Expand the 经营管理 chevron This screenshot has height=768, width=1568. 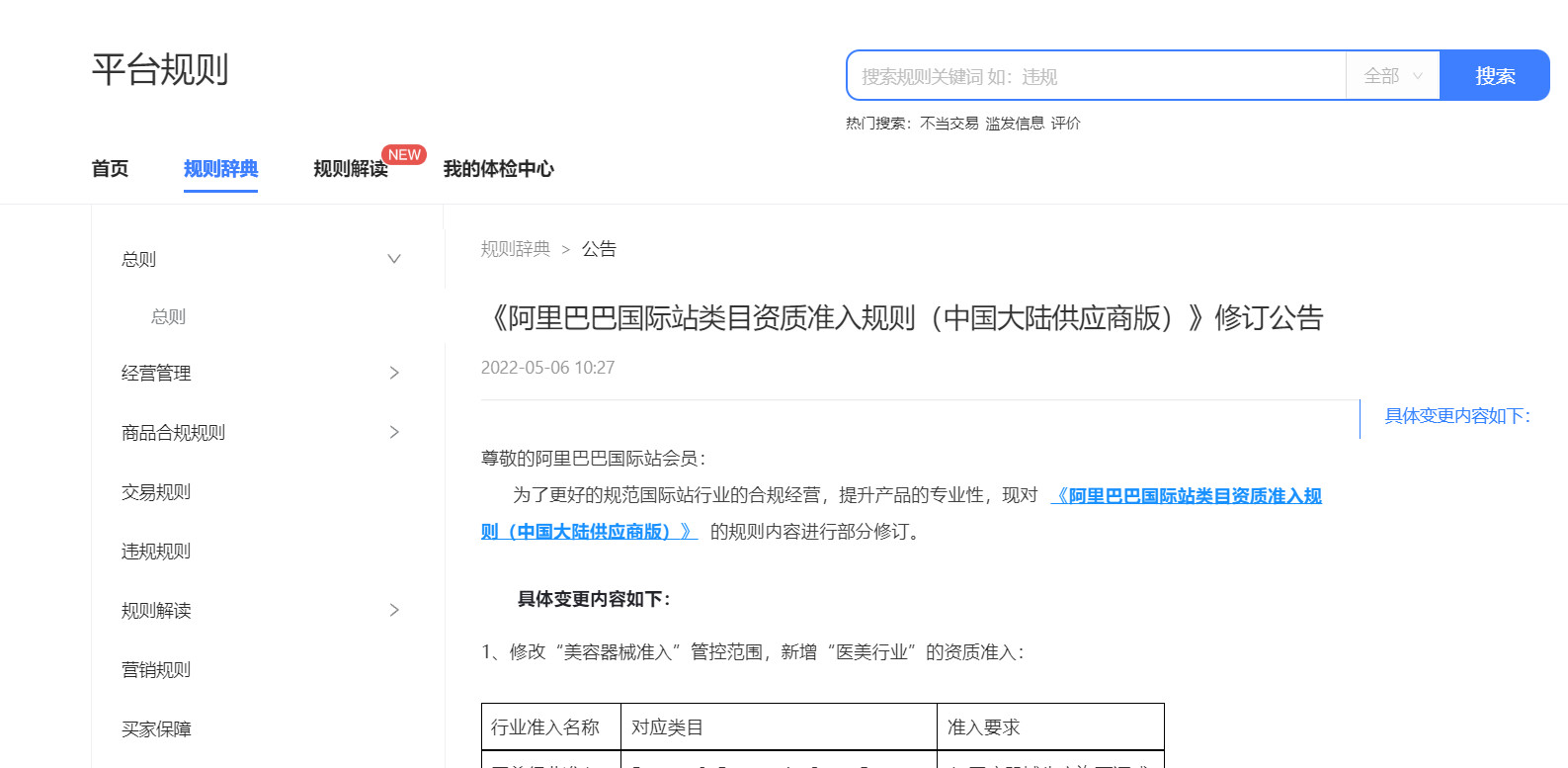394,373
